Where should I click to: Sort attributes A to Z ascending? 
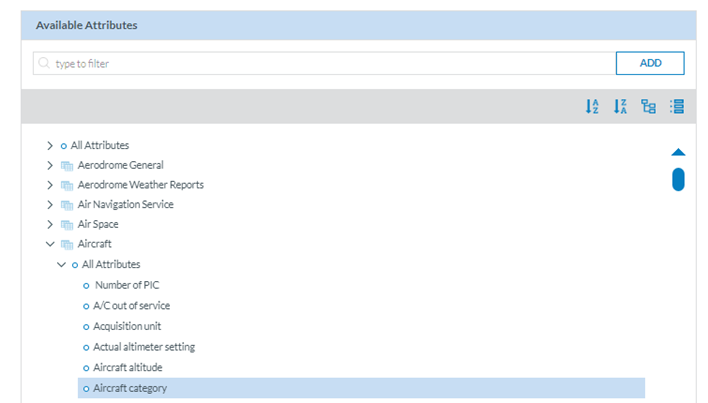point(592,107)
